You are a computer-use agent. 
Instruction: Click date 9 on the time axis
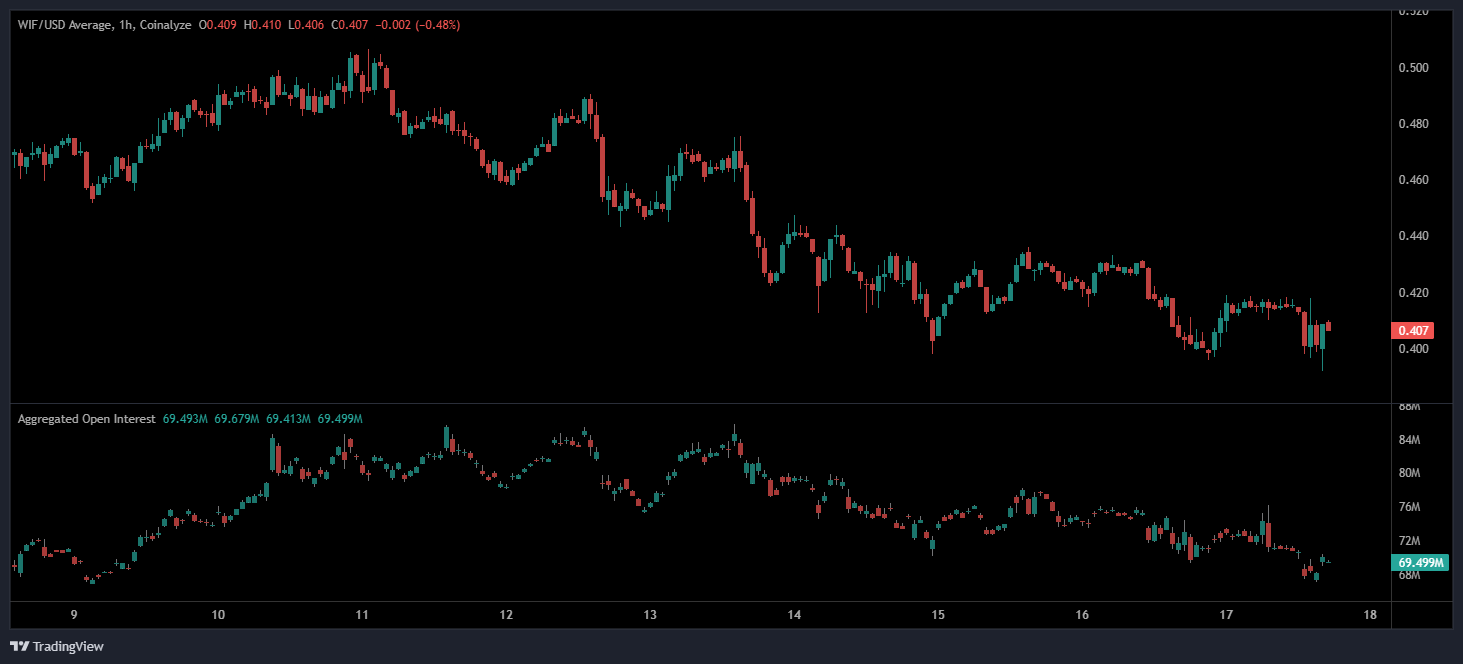coord(74,614)
